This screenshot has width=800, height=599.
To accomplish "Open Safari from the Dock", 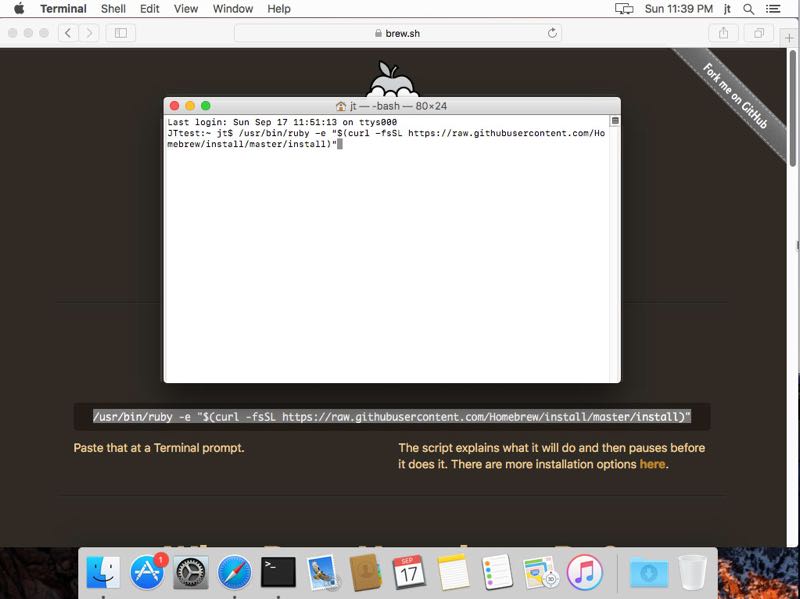I will [x=235, y=571].
